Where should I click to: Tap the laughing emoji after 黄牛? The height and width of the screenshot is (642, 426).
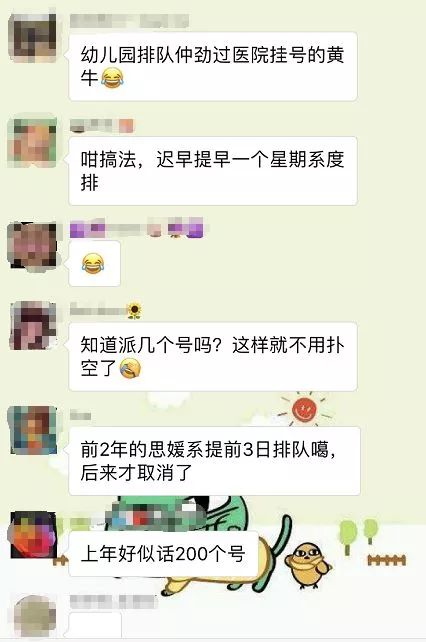112,78
